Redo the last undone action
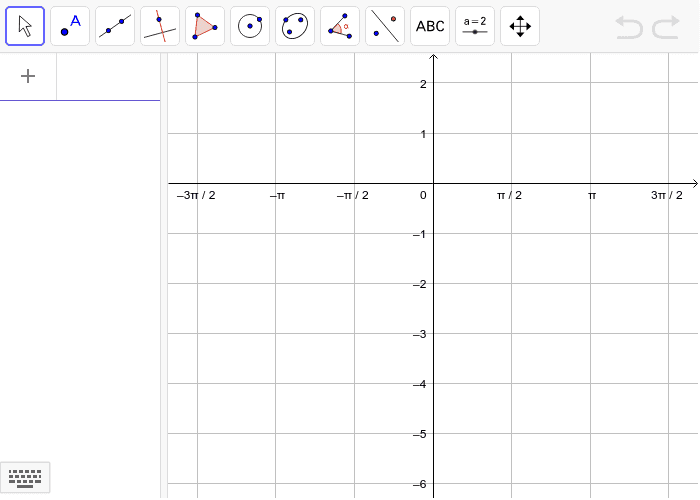This screenshot has height=500, width=700. tap(666, 27)
